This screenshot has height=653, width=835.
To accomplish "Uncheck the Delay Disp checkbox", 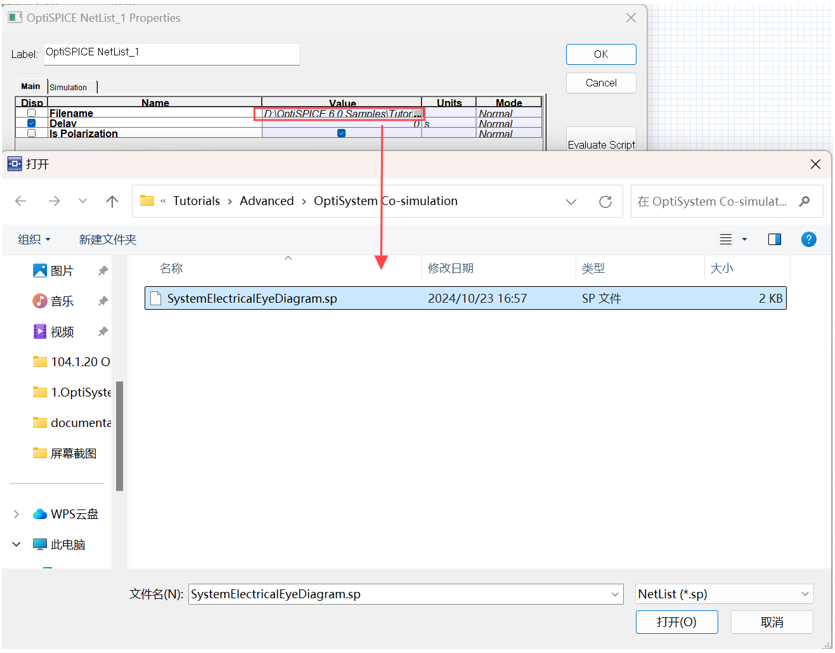I will coord(32,124).
